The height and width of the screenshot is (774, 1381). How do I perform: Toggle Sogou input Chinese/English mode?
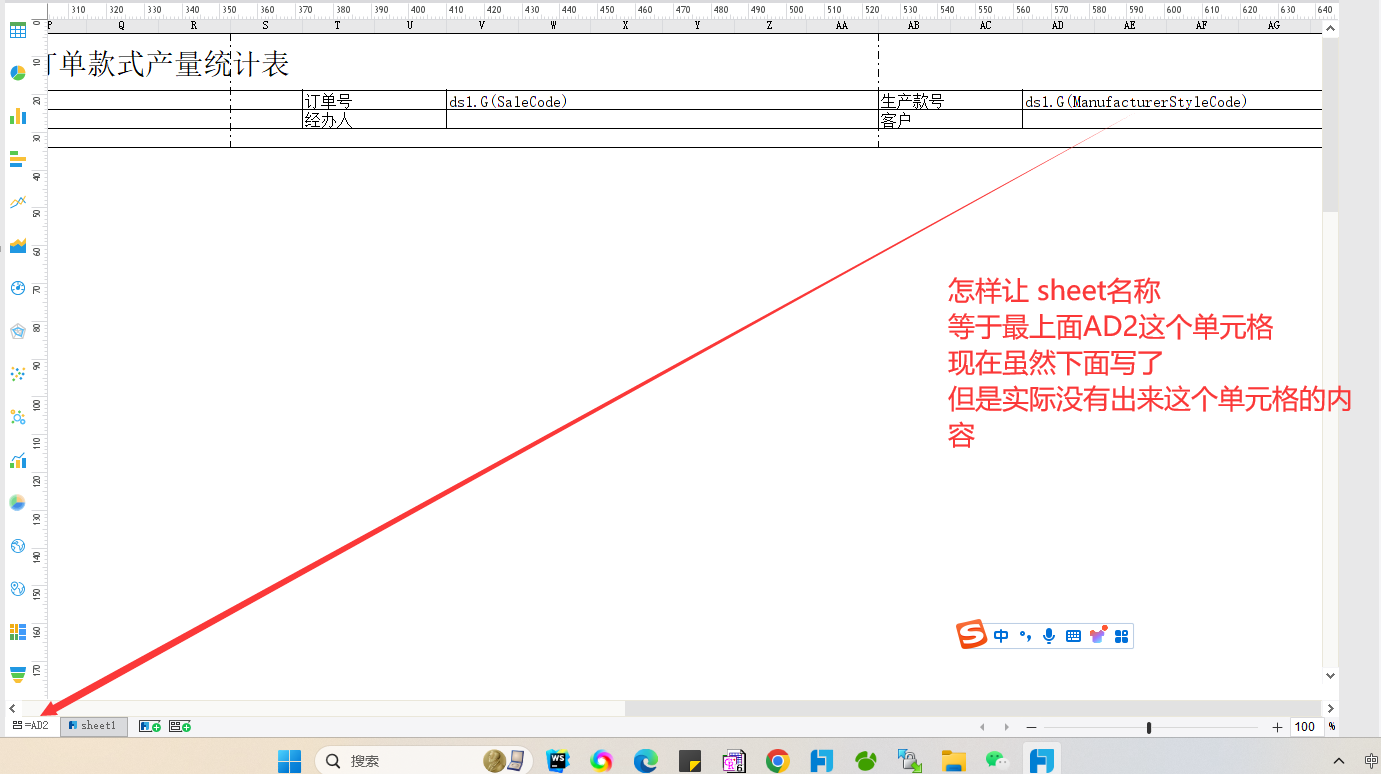tap(1001, 636)
